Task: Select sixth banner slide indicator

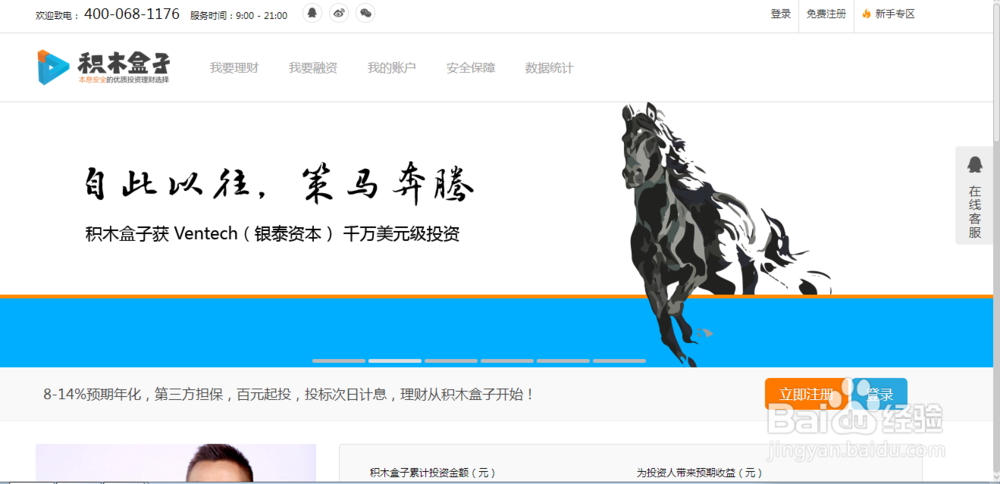Action: (619, 361)
